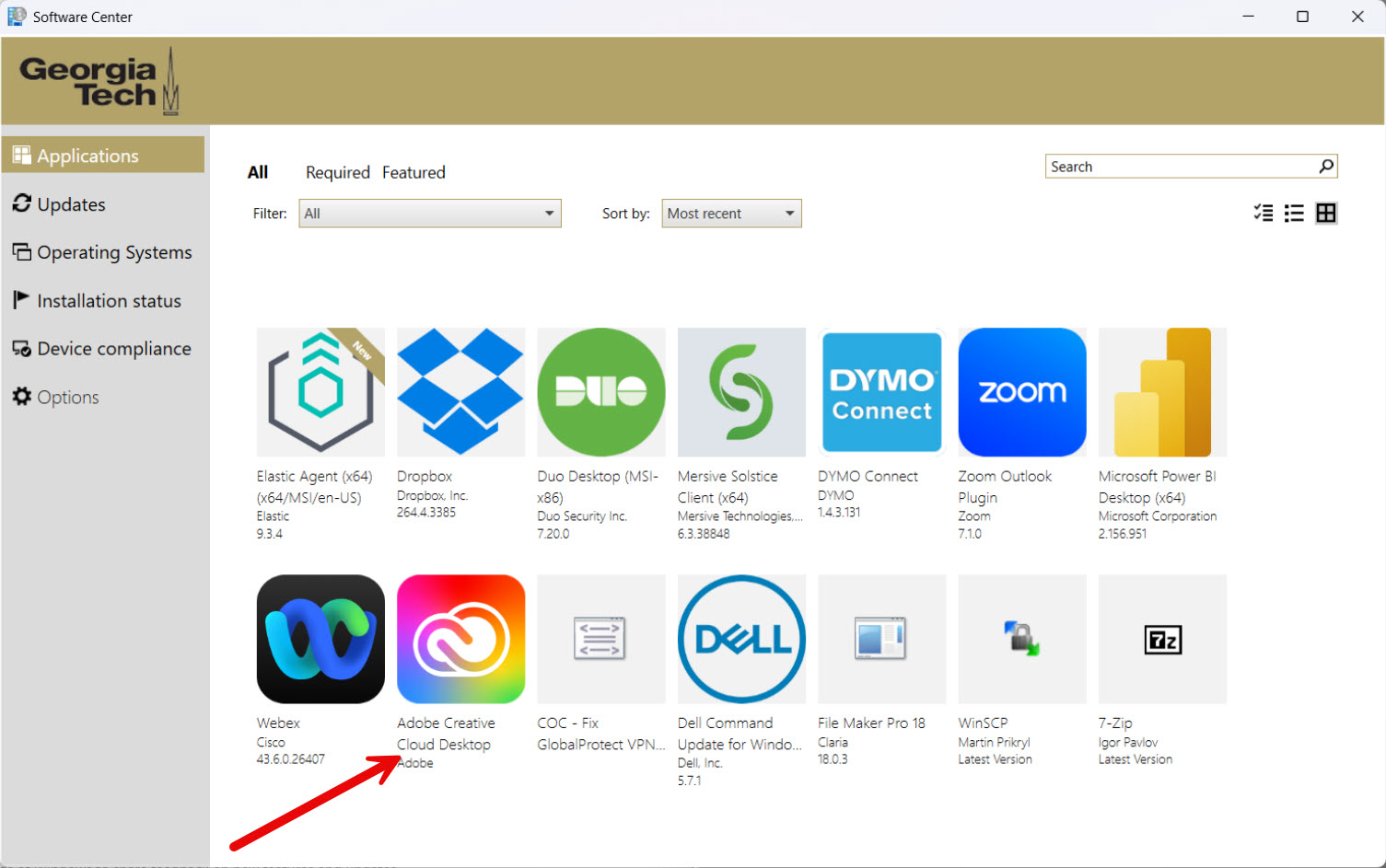Switch to the Featured tab
The height and width of the screenshot is (868, 1386).
click(x=413, y=172)
